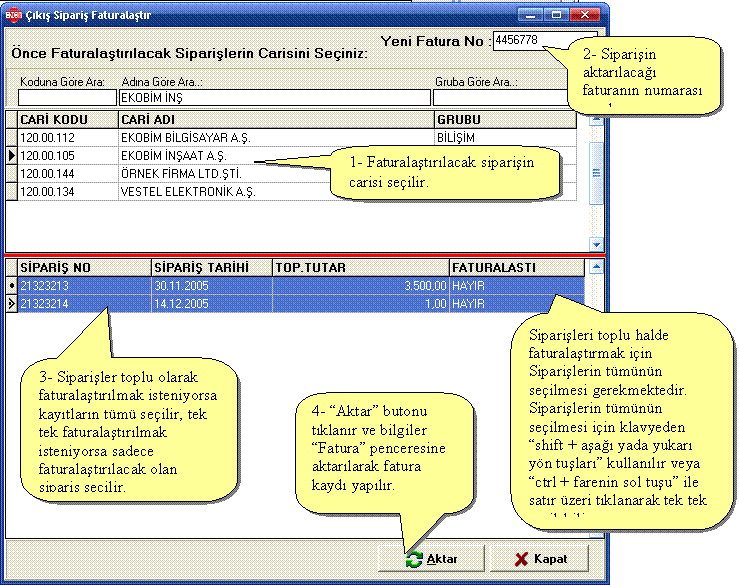
Task: Click the application icon in title bar
Action: [14, 15]
